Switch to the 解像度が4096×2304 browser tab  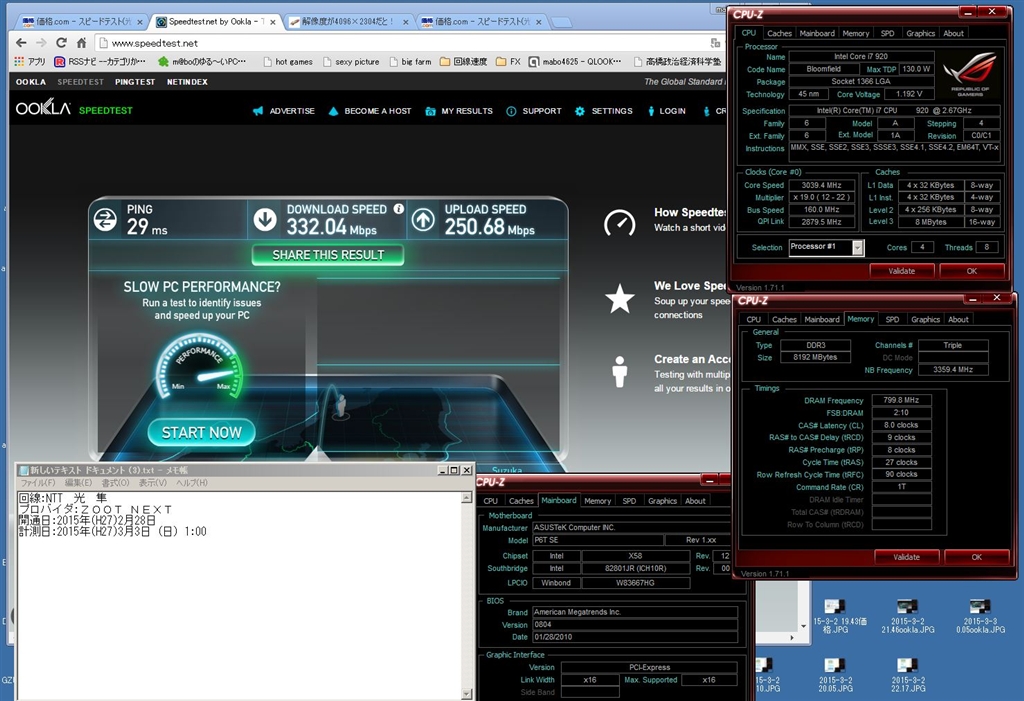point(349,22)
